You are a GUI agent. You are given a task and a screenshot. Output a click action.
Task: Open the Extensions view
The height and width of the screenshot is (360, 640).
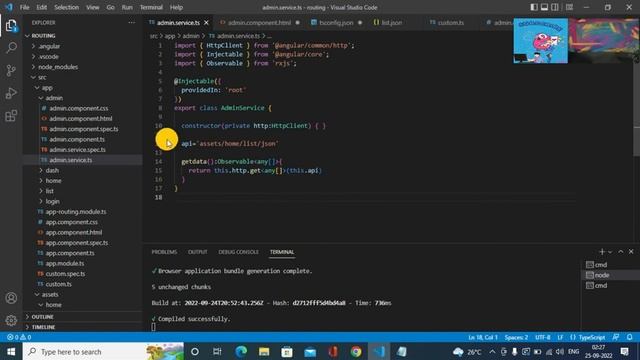[11, 116]
